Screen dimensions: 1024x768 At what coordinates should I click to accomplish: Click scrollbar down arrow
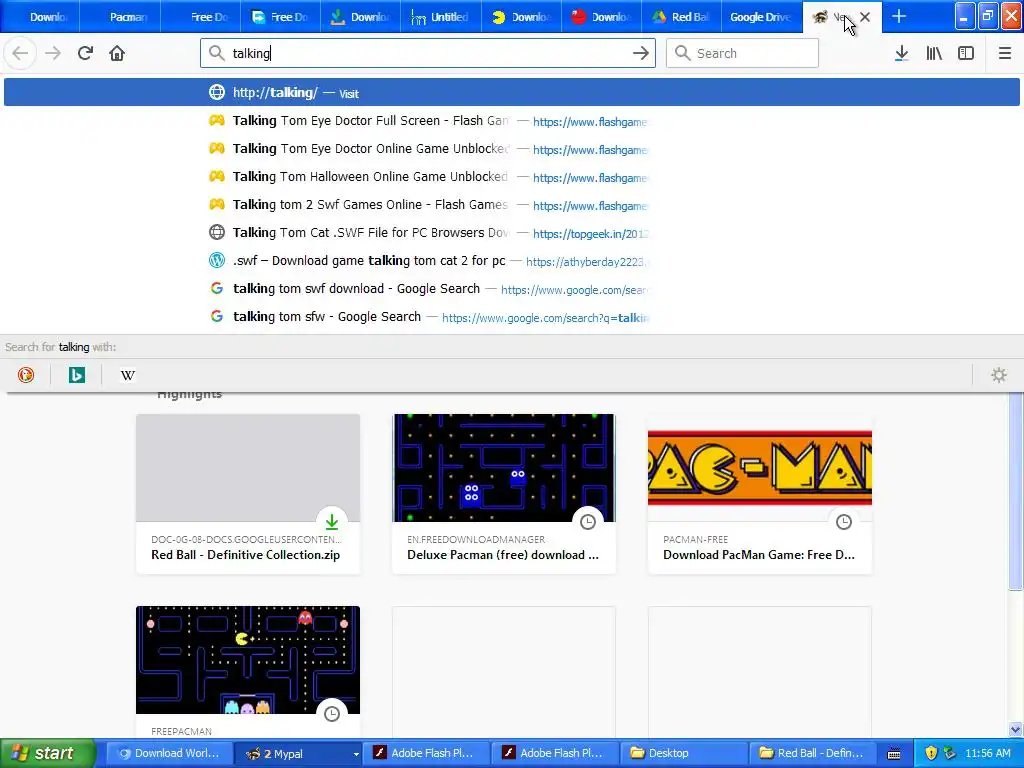click(x=1015, y=729)
